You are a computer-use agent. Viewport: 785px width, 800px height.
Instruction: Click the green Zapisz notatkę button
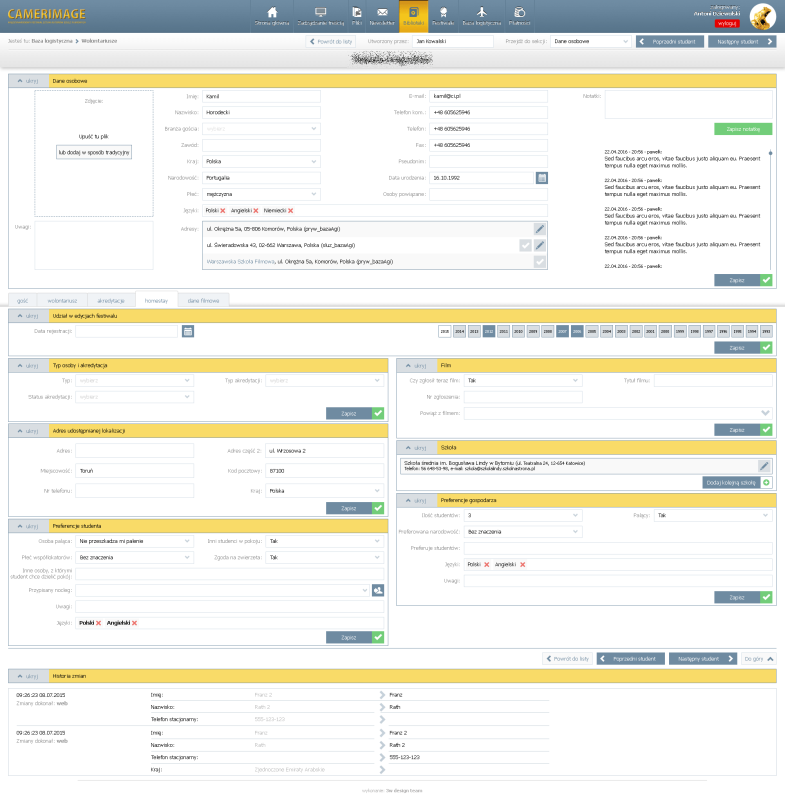tap(743, 129)
